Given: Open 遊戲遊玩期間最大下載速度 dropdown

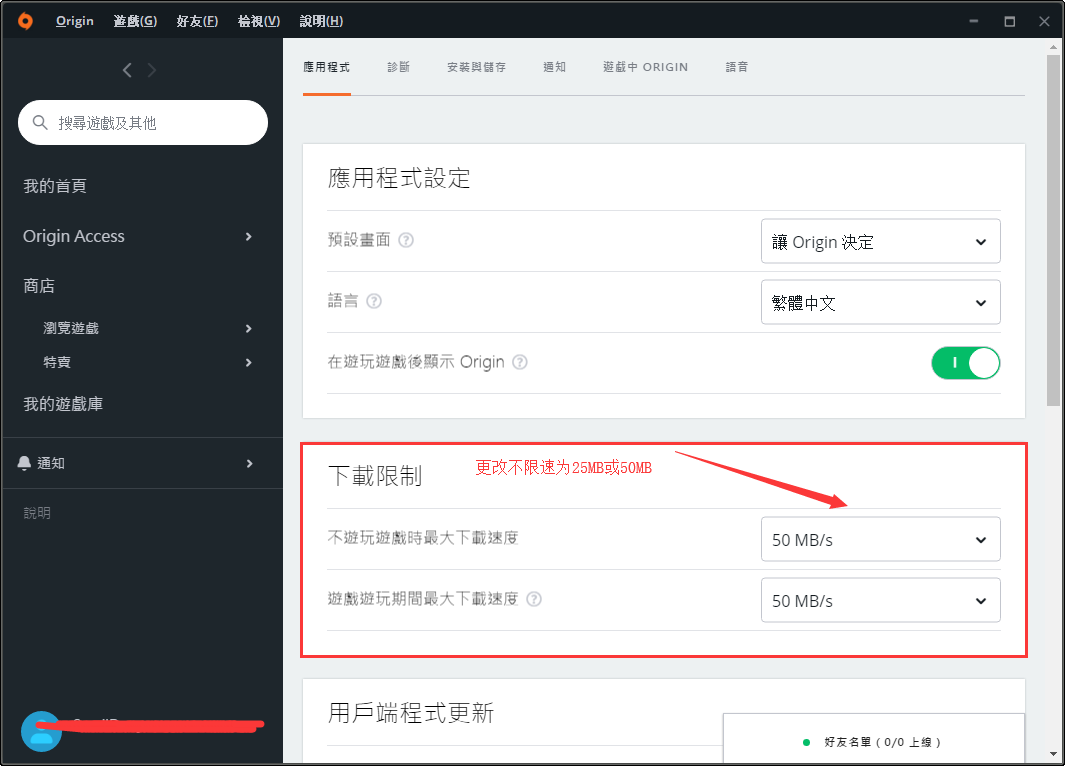Looking at the screenshot, I should (x=880, y=600).
